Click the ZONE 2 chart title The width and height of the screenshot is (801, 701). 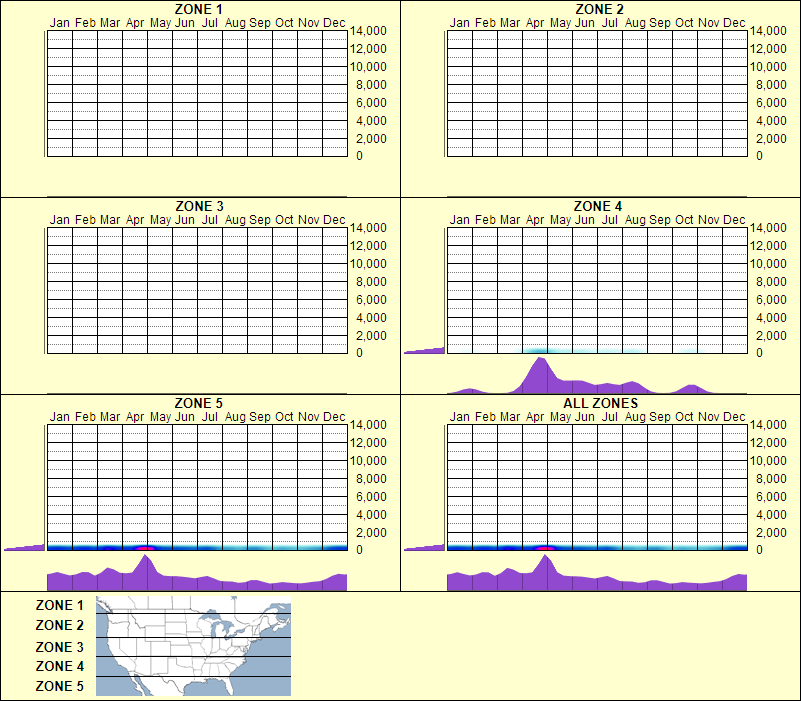[x=599, y=9]
